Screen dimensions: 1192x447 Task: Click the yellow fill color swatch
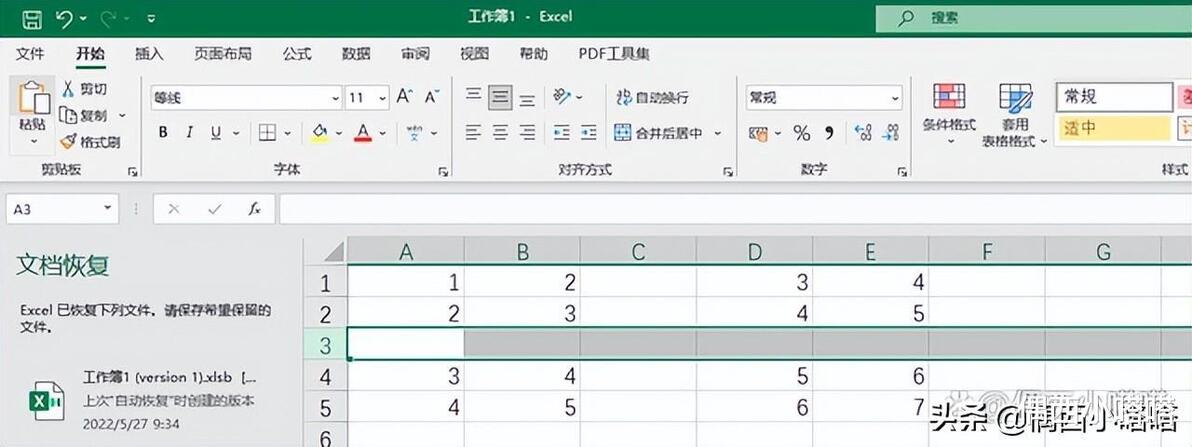coord(320,134)
